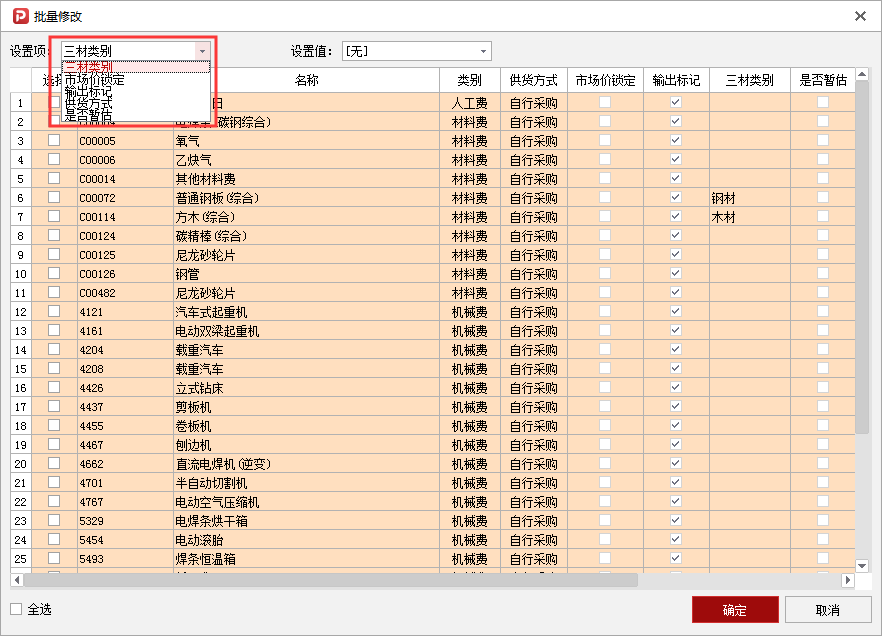Toggle 输出标记 for the 剪板机 row
The image size is (882, 636).
pos(676,407)
